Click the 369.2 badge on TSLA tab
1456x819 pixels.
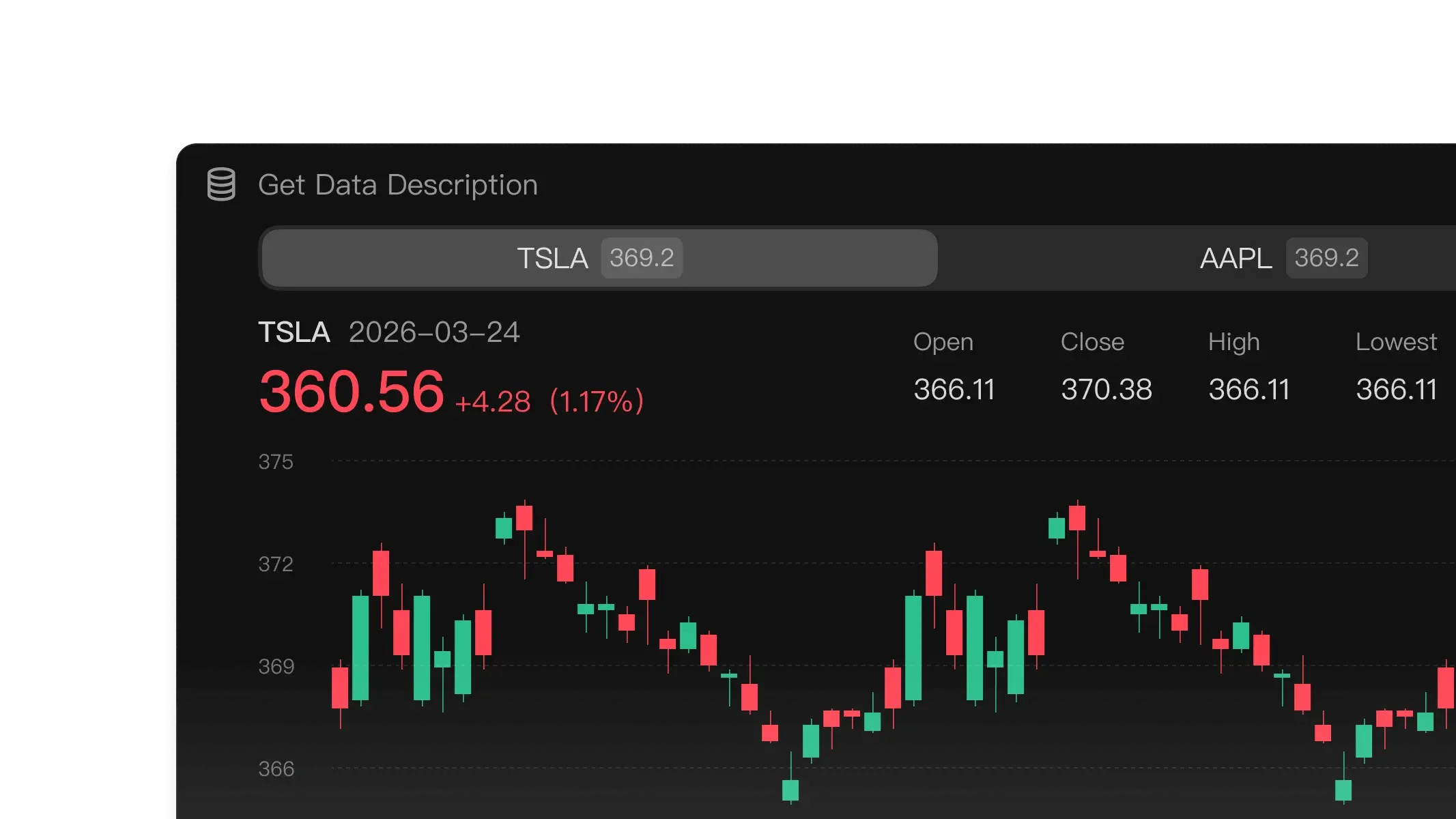642,258
